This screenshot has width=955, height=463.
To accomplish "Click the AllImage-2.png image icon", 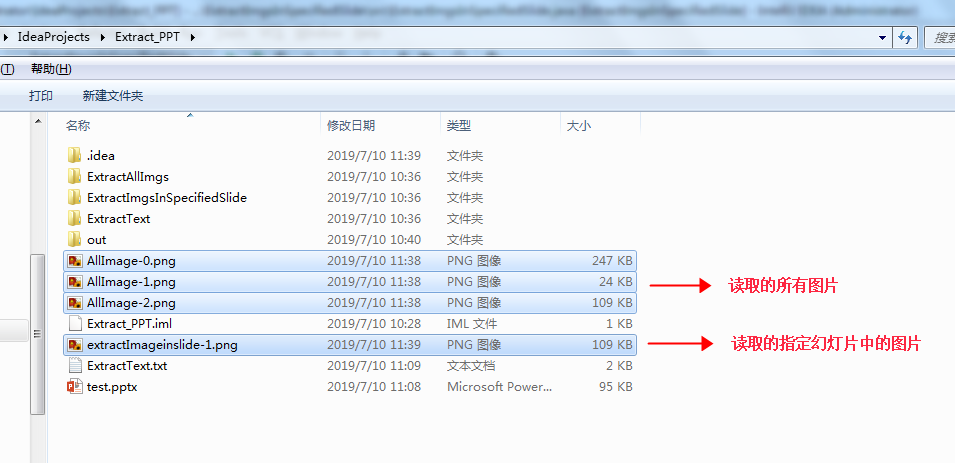I will 75,303.
